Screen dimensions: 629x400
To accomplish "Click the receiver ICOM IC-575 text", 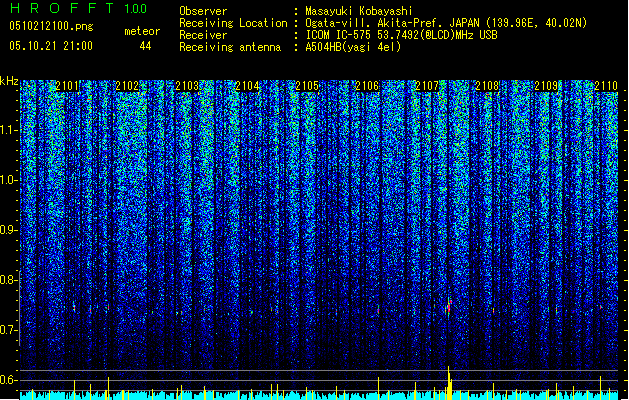I will (402, 35).
